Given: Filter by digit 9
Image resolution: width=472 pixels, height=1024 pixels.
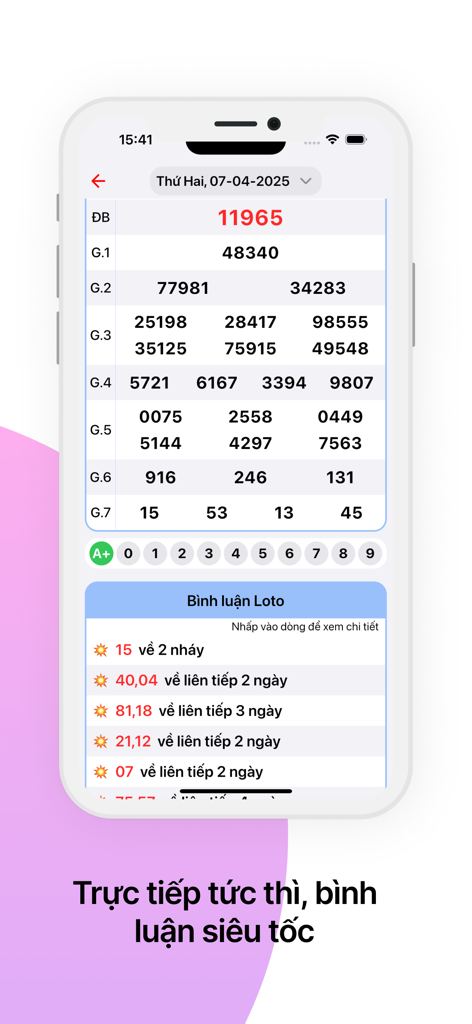Looking at the screenshot, I should pos(370,554).
